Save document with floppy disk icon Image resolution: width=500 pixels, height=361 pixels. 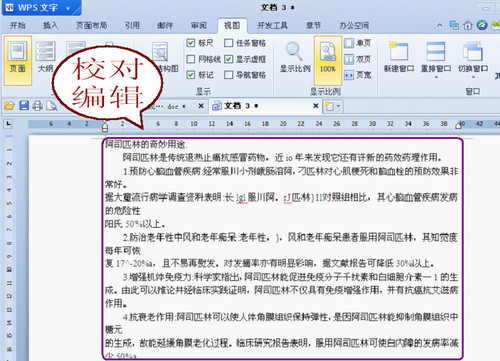pos(24,106)
